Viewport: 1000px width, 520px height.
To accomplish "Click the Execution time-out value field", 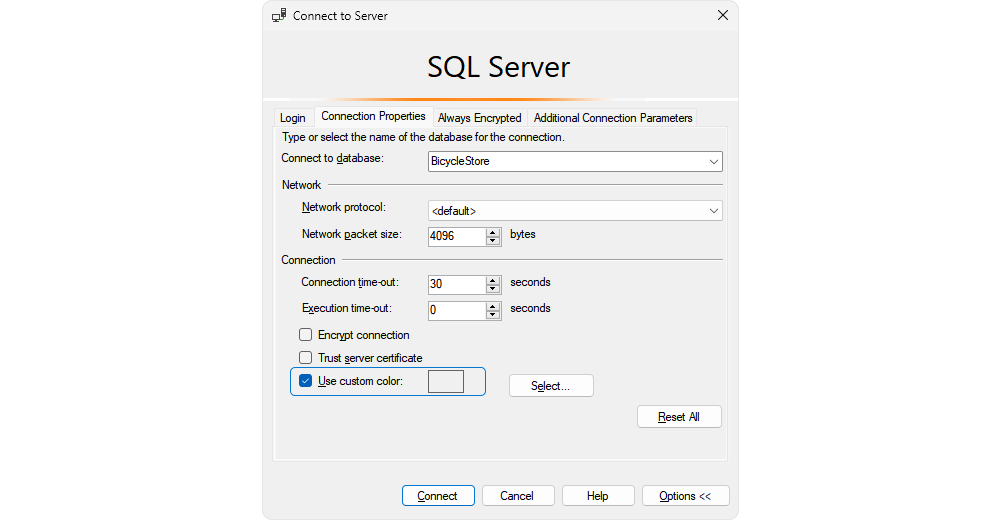I will [457, 310].
